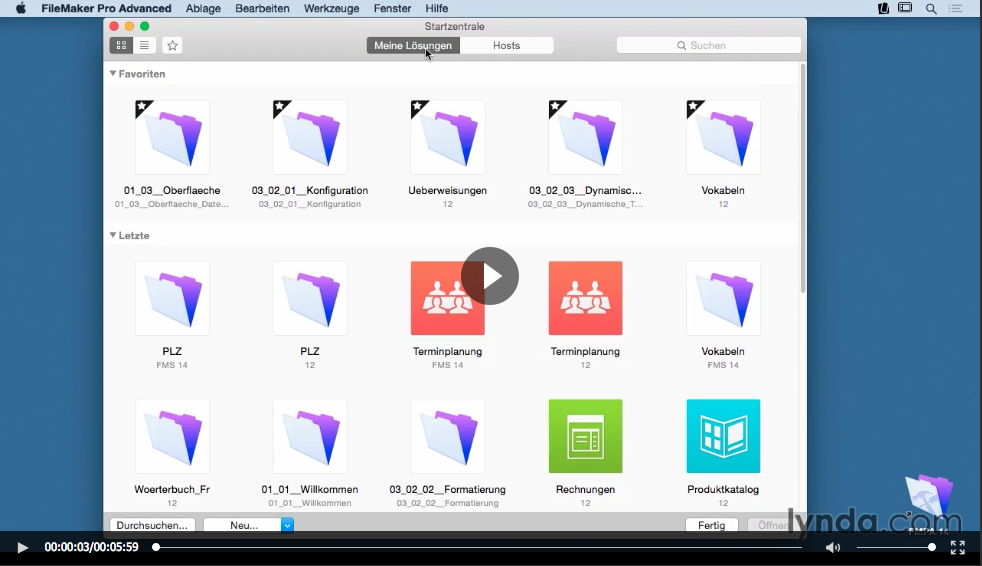The width and height of the screenshot is (982, 566).
Task: Open favorite 01_03__Oberflaeche file icon
Action: 172,137
